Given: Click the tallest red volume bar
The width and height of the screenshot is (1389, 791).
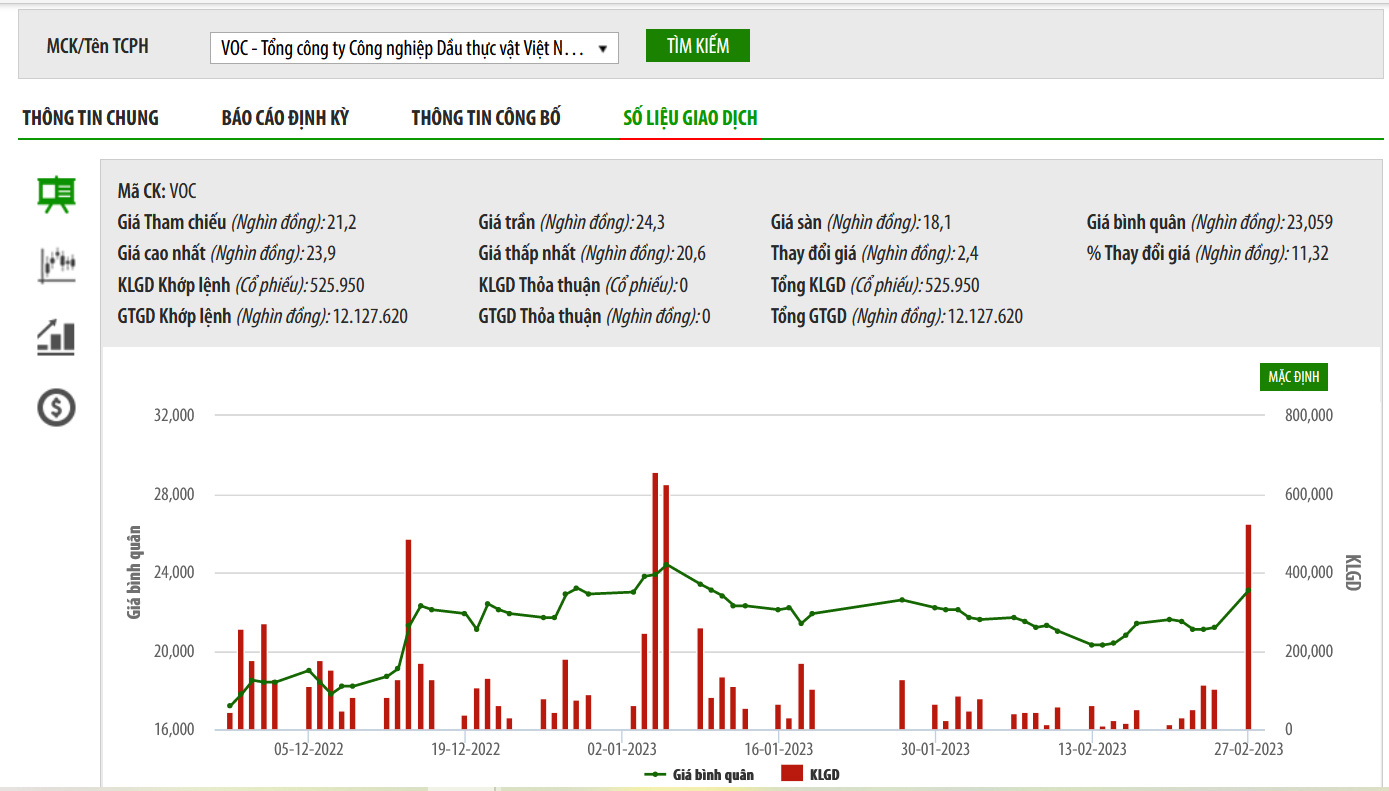Looking at the screenshot, I should pyautogui.click(x=655, y=600).
